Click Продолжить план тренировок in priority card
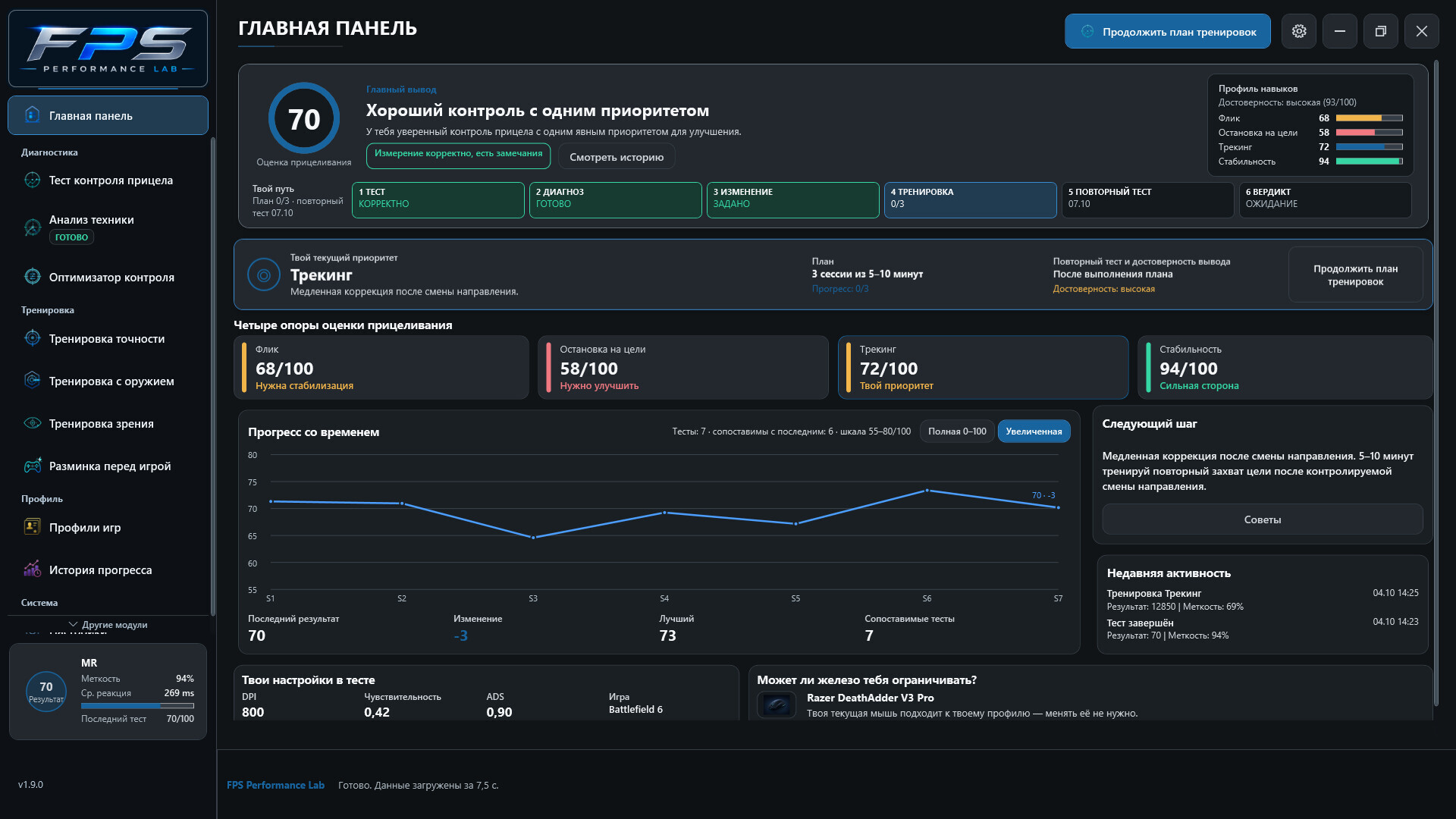This screenshot has height=819, width=1456. pos(1355,275)
